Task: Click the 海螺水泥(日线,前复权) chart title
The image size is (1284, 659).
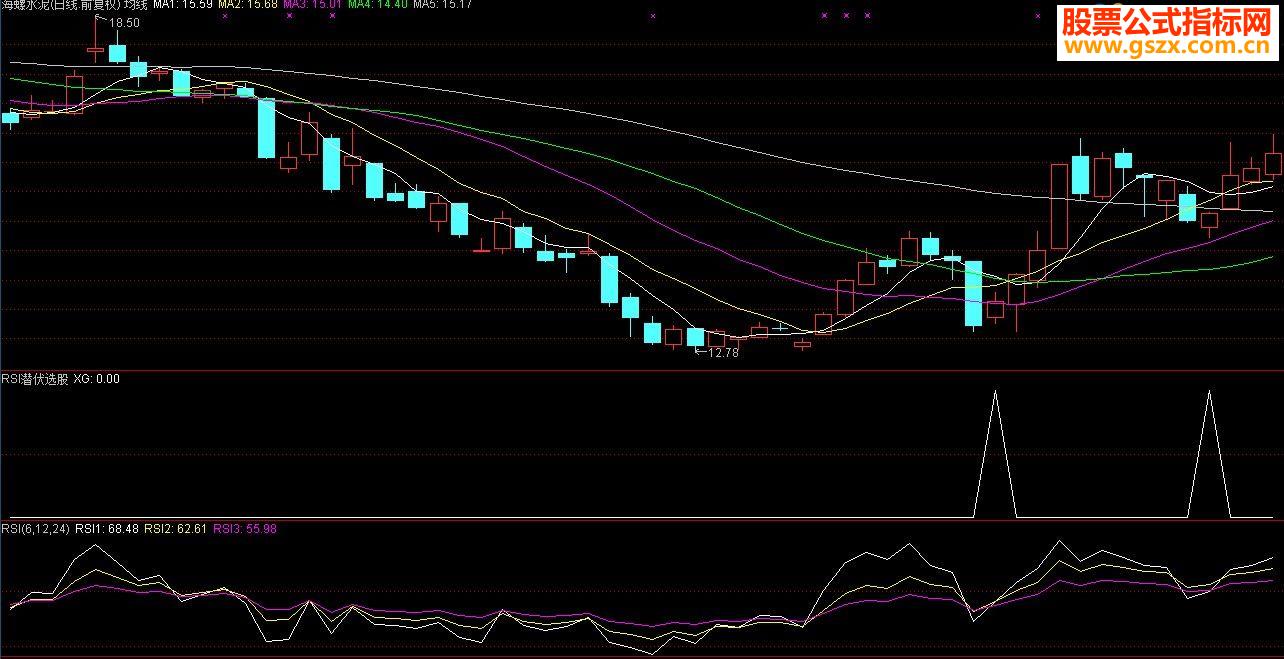Action: tap(59, 5)
